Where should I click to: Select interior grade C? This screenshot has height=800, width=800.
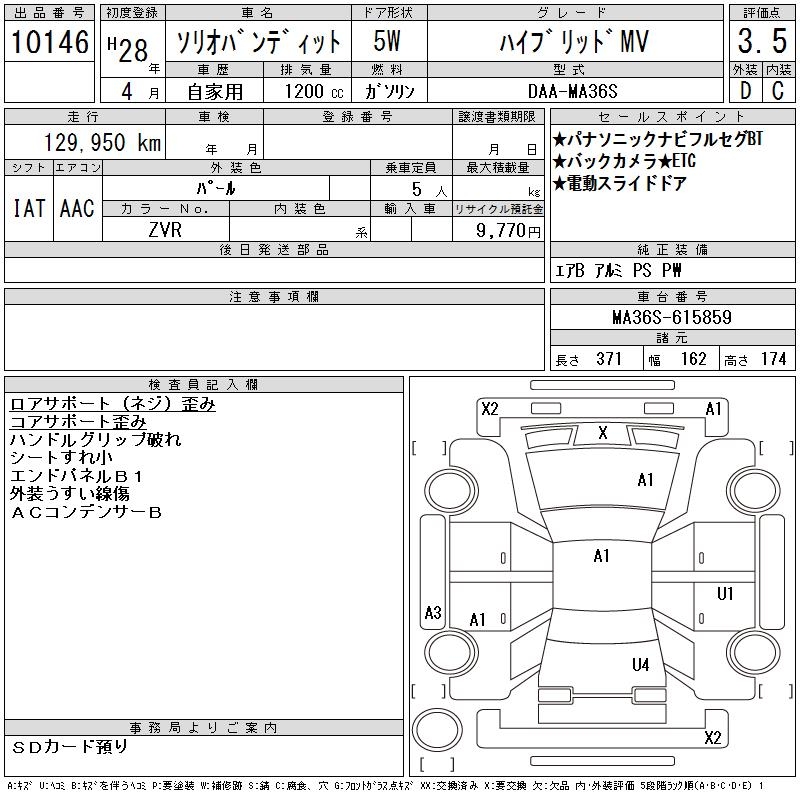tap(778, 91)
